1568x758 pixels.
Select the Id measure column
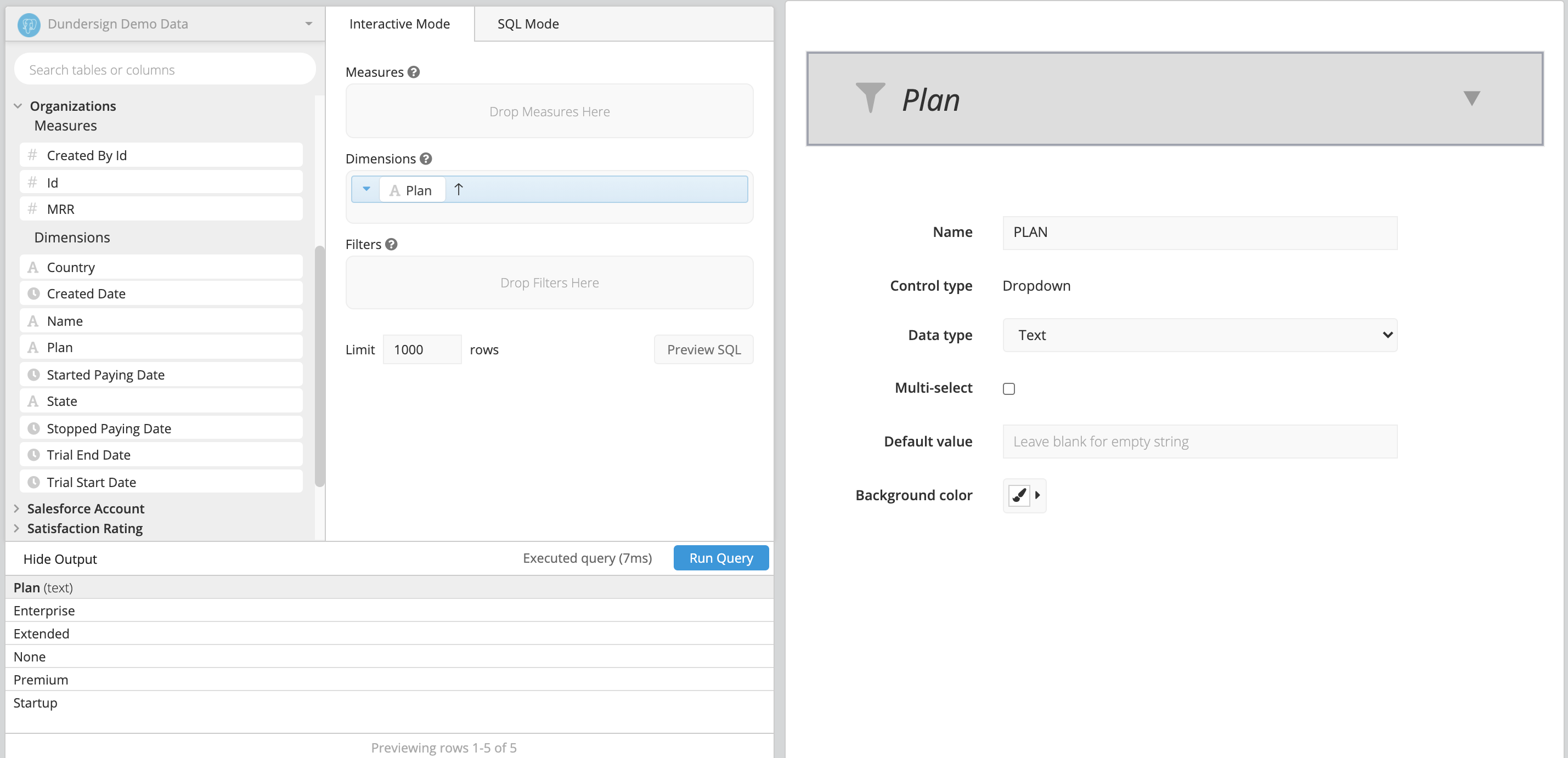pos(161,183)
